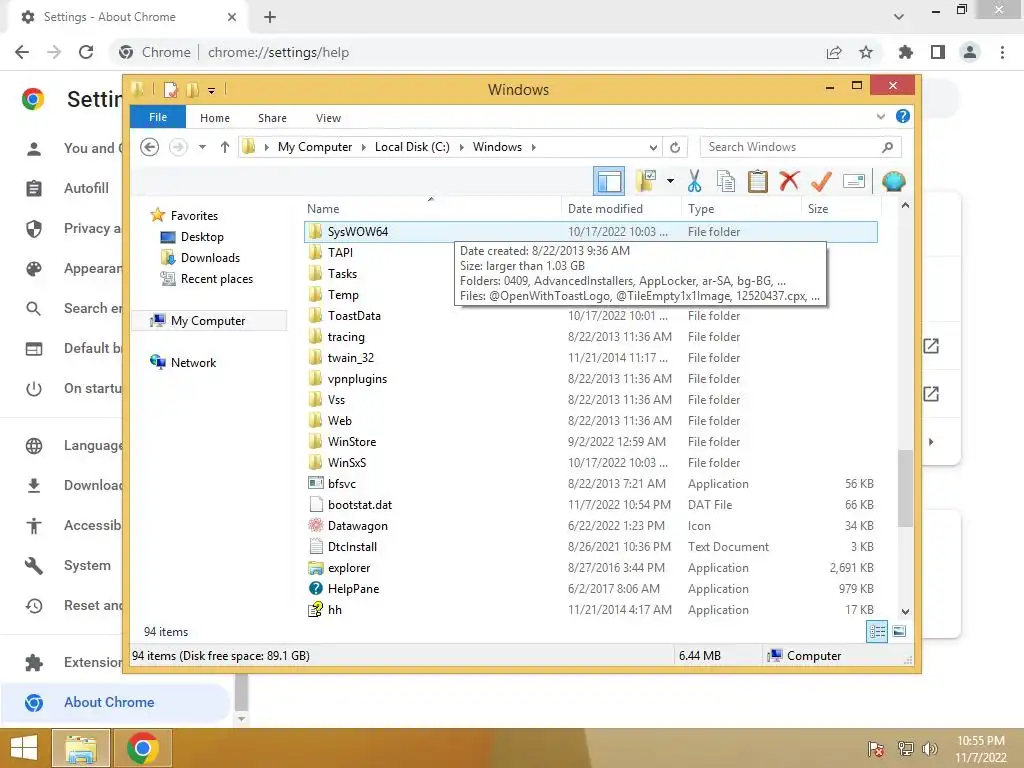Viewport: 1024px width, 768px height.
Task: Refresh the Windows folder view
Action: click(x=675, y=147)
